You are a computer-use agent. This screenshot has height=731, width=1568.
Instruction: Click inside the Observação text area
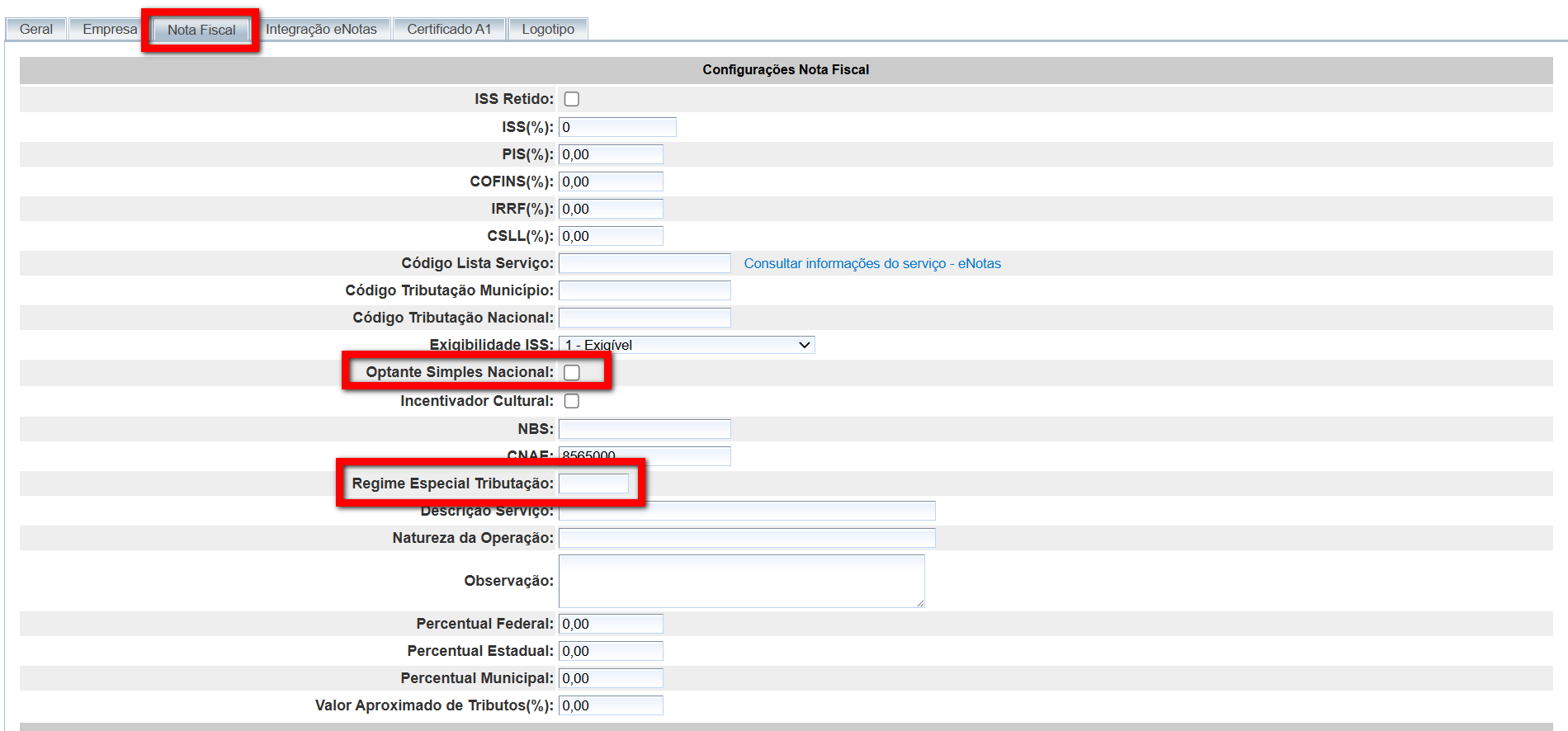pos(741,581)
